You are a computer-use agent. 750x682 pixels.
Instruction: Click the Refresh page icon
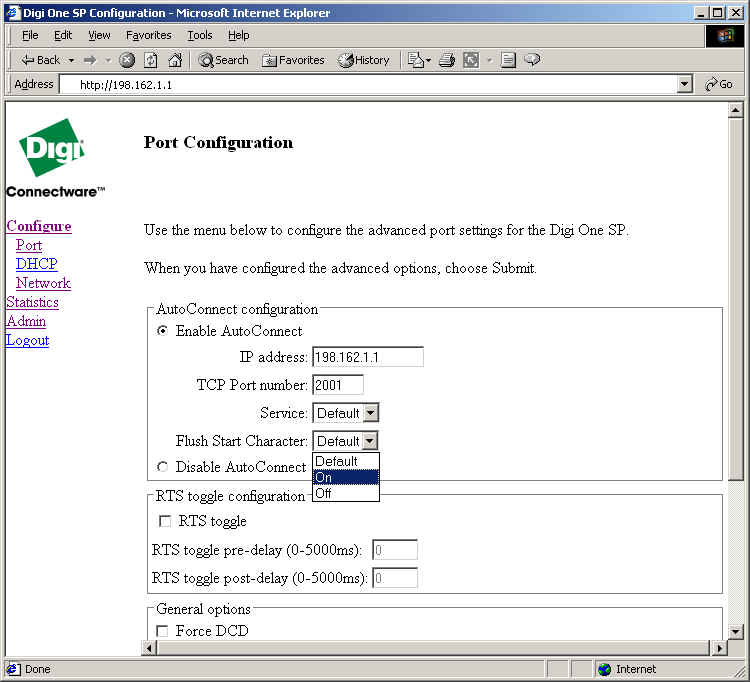click(x=151, y=60)
